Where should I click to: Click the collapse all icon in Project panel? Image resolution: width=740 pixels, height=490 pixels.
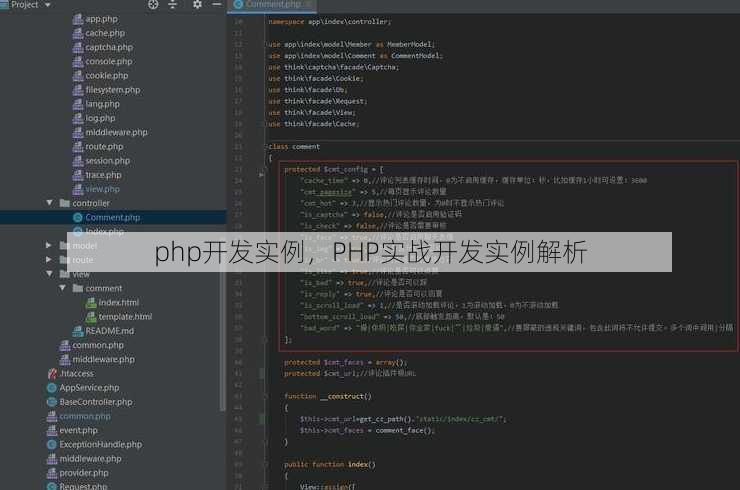(173, 5)
